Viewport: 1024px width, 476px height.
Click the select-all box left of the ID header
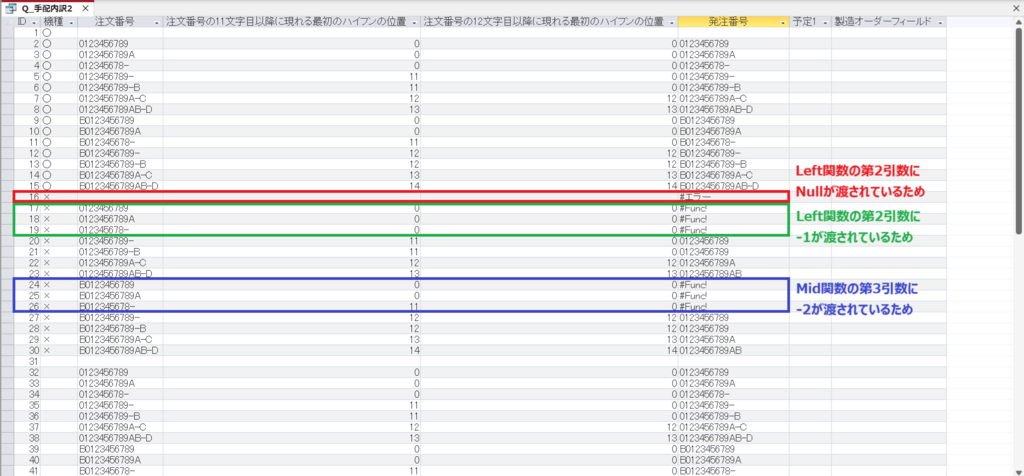point(7,21)
